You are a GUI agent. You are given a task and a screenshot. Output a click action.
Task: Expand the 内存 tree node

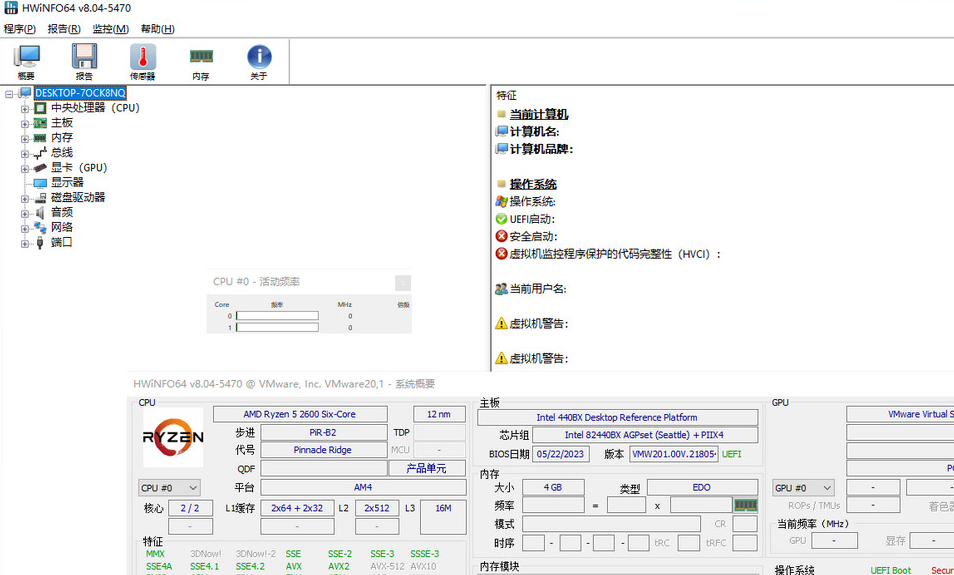click(x=25, y=139)
